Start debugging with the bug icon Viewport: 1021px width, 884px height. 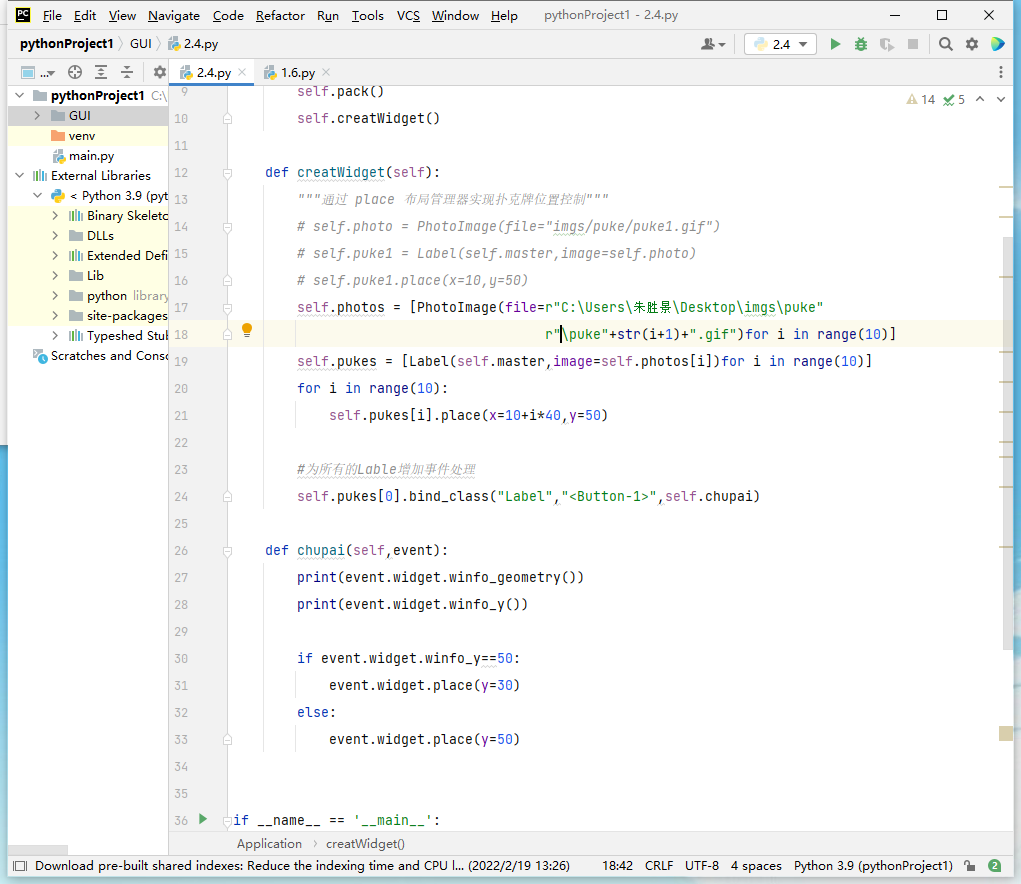click(x=861, y=44)
